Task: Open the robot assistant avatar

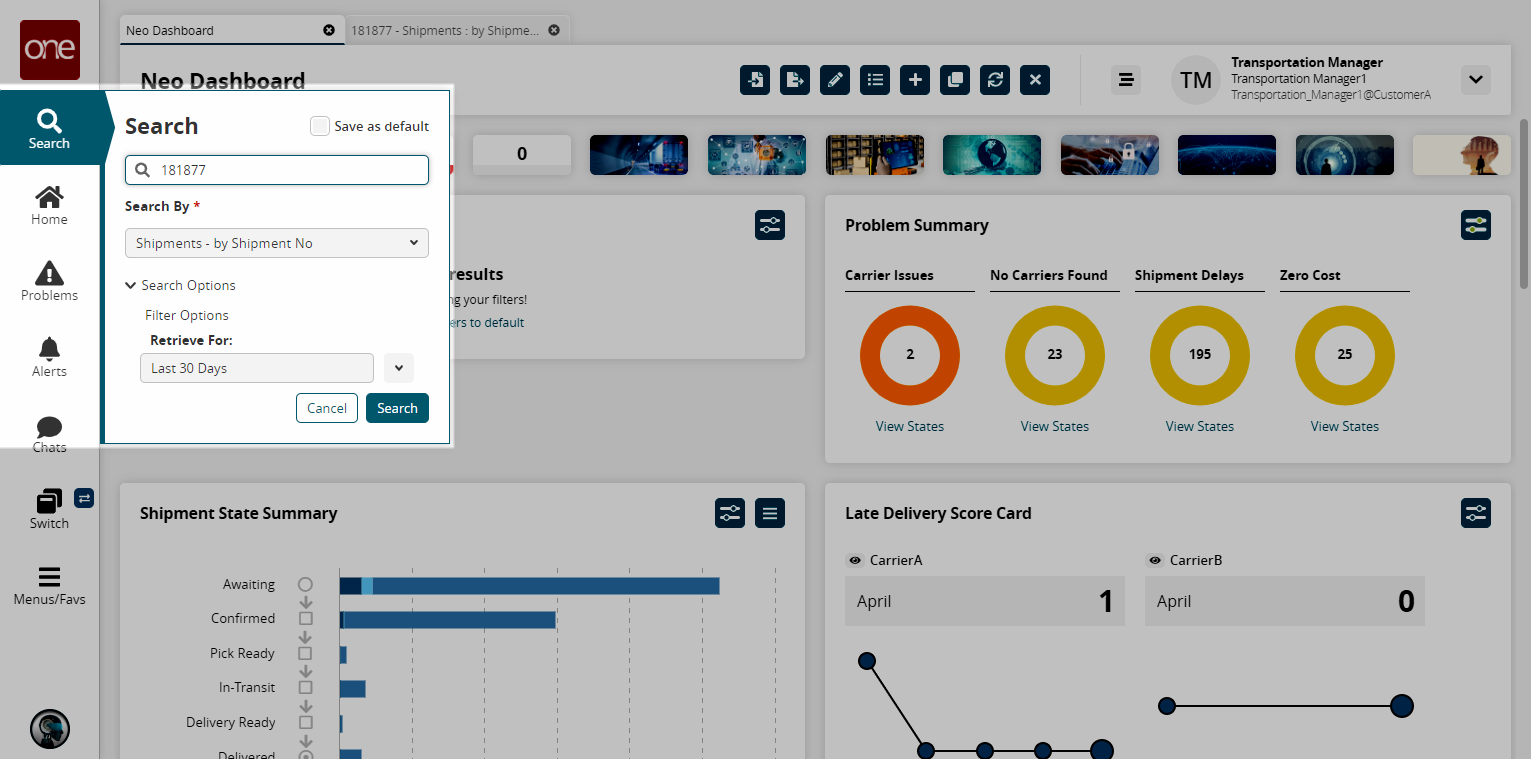Action: pos(49,729)
